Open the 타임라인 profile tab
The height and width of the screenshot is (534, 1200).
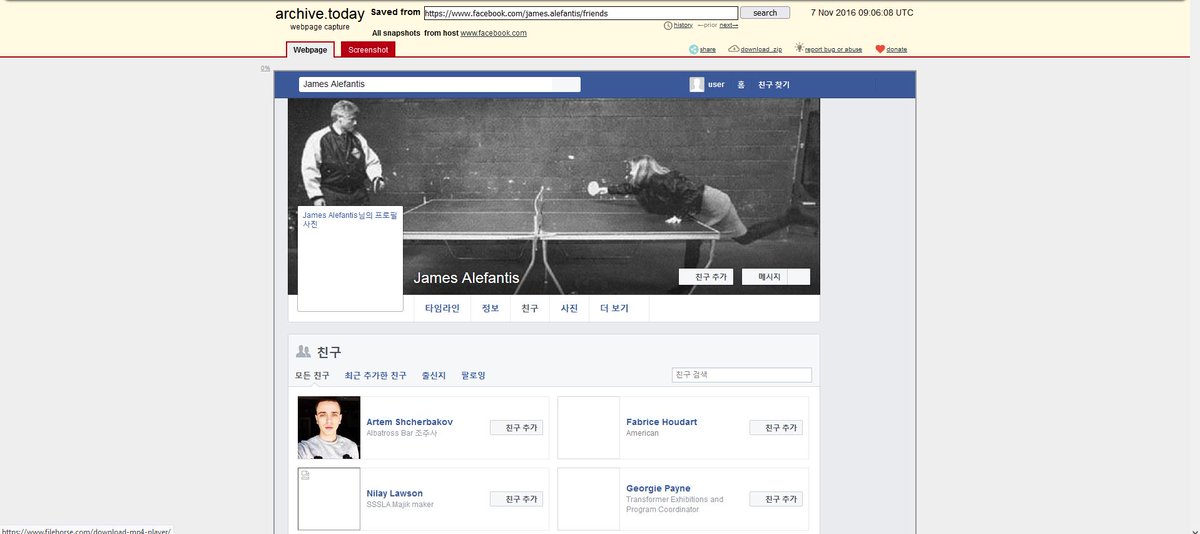click(442, 309)
